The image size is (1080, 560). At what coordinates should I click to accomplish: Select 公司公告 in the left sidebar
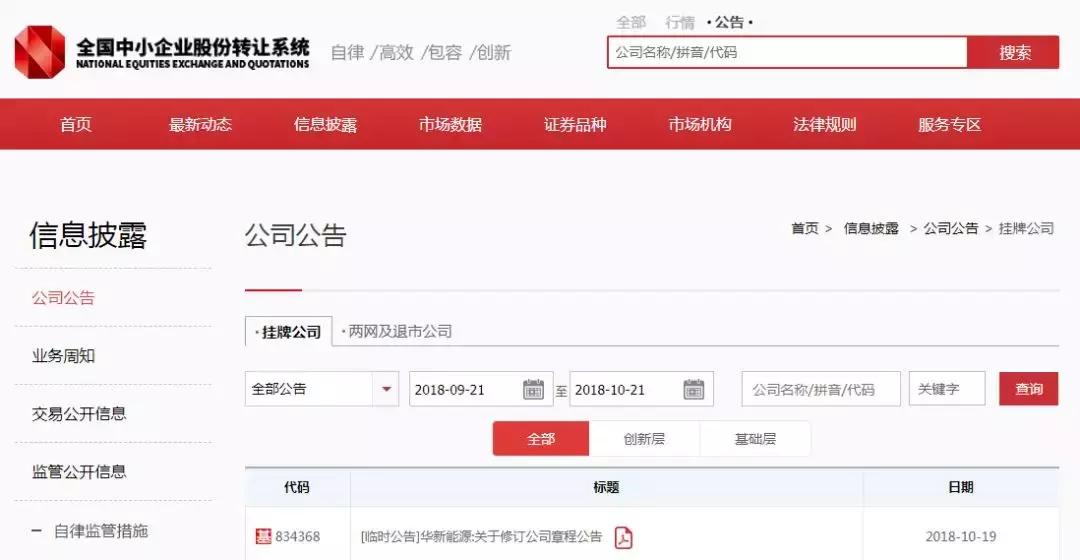coord(63,298)
